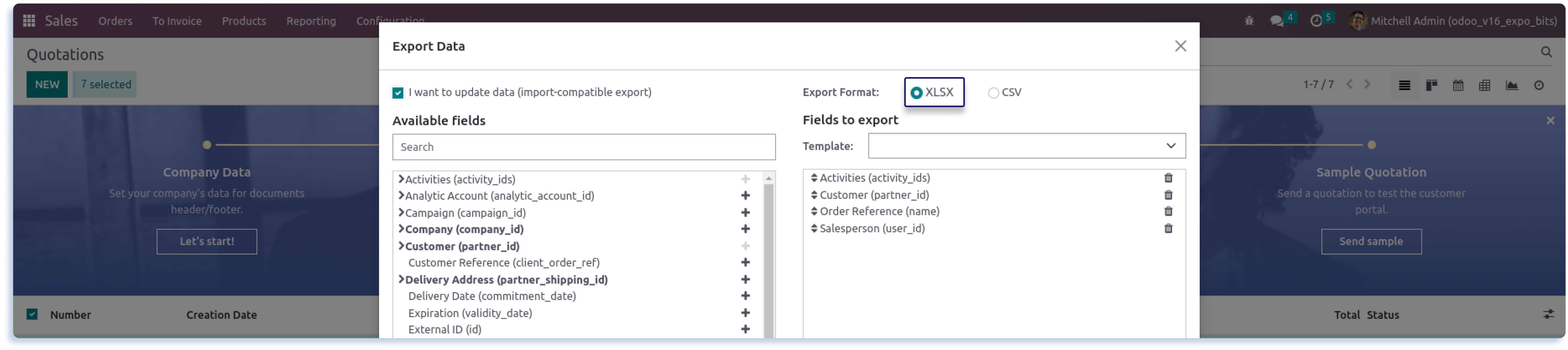Go to previous page arrow
This screenshot has width=1568, height=350.
coord(1349,85)
